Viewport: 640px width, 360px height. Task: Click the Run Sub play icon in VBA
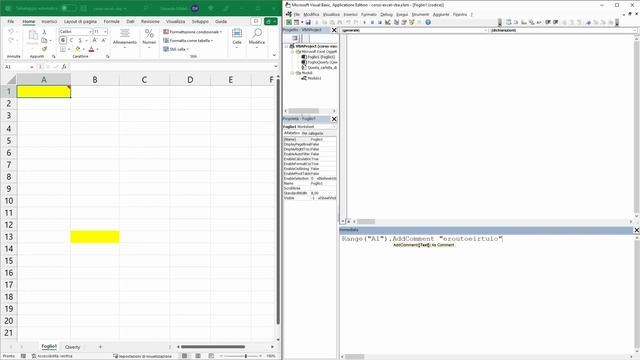tap(364, 22)
